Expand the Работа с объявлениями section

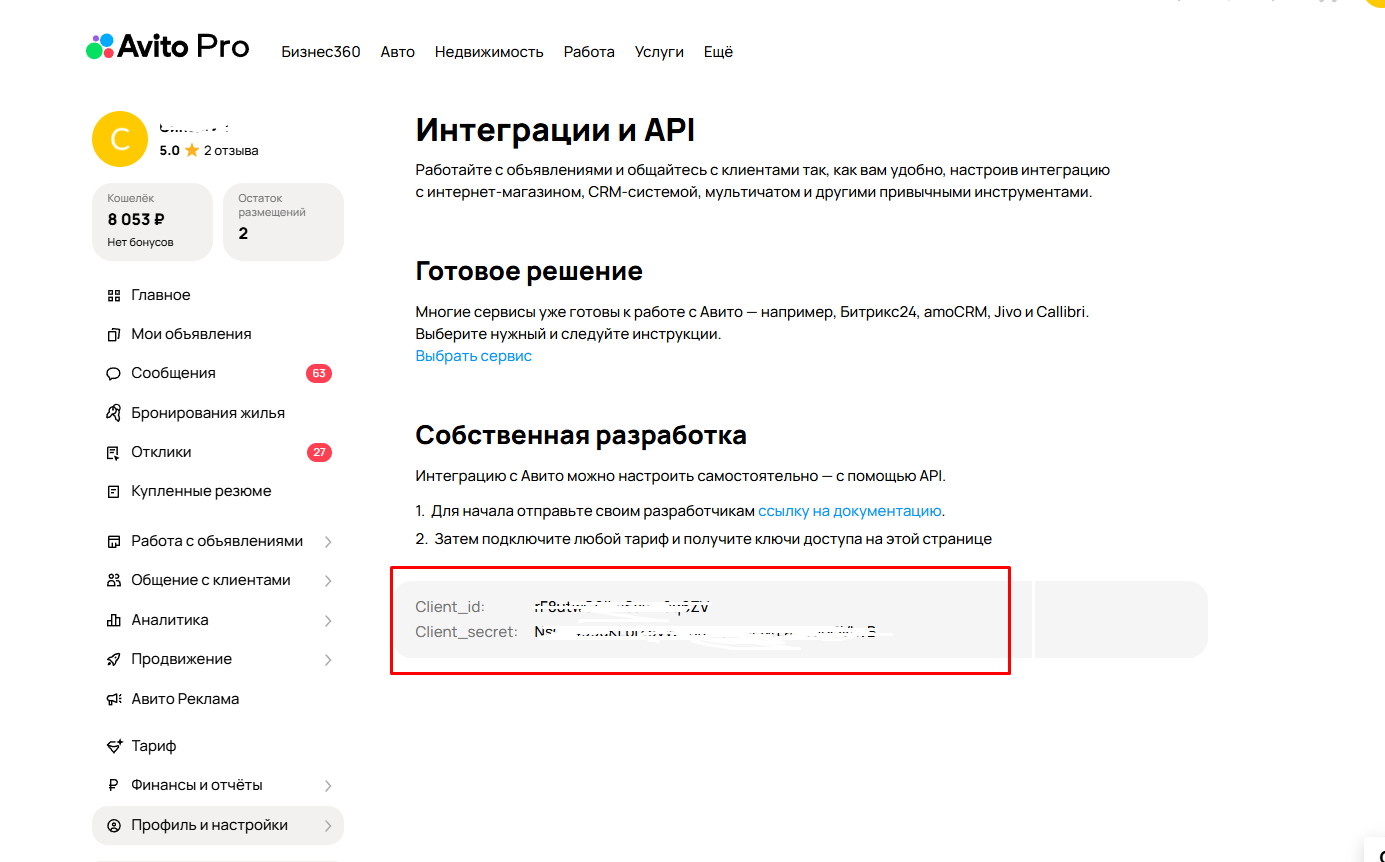328,540
